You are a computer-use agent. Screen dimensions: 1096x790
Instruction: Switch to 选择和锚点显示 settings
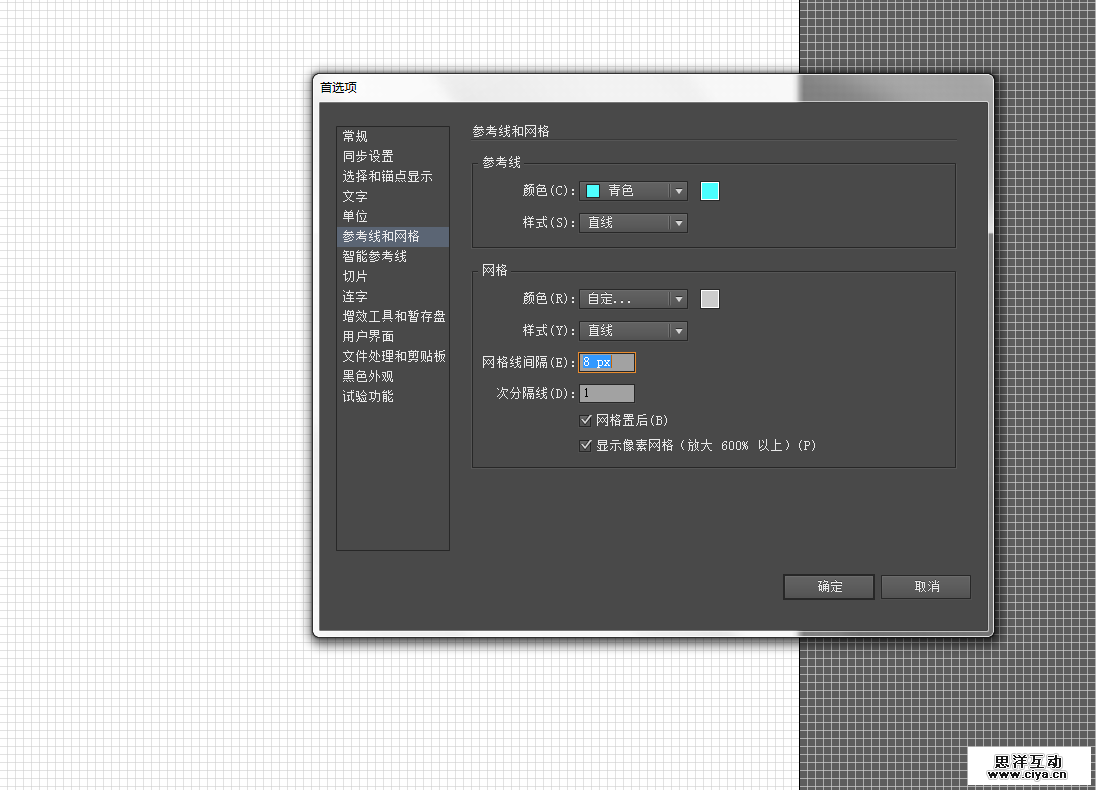(x=388, y=176)
